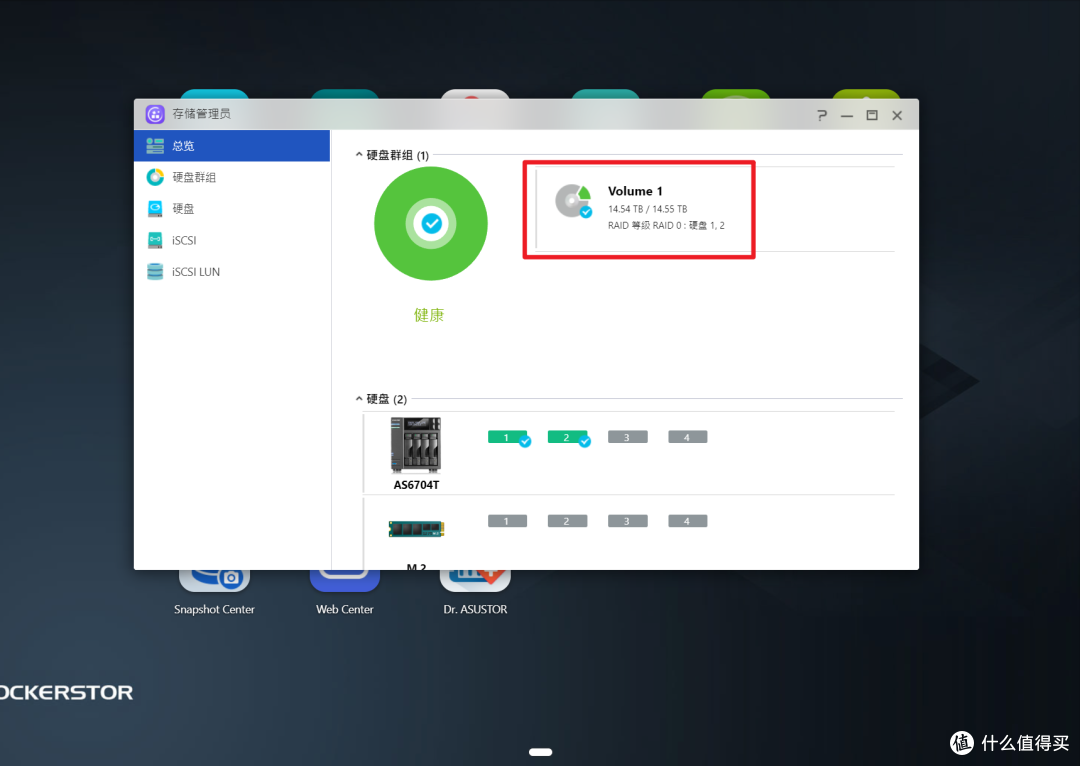Click the AS6704T NAS device image

(415, 445)
